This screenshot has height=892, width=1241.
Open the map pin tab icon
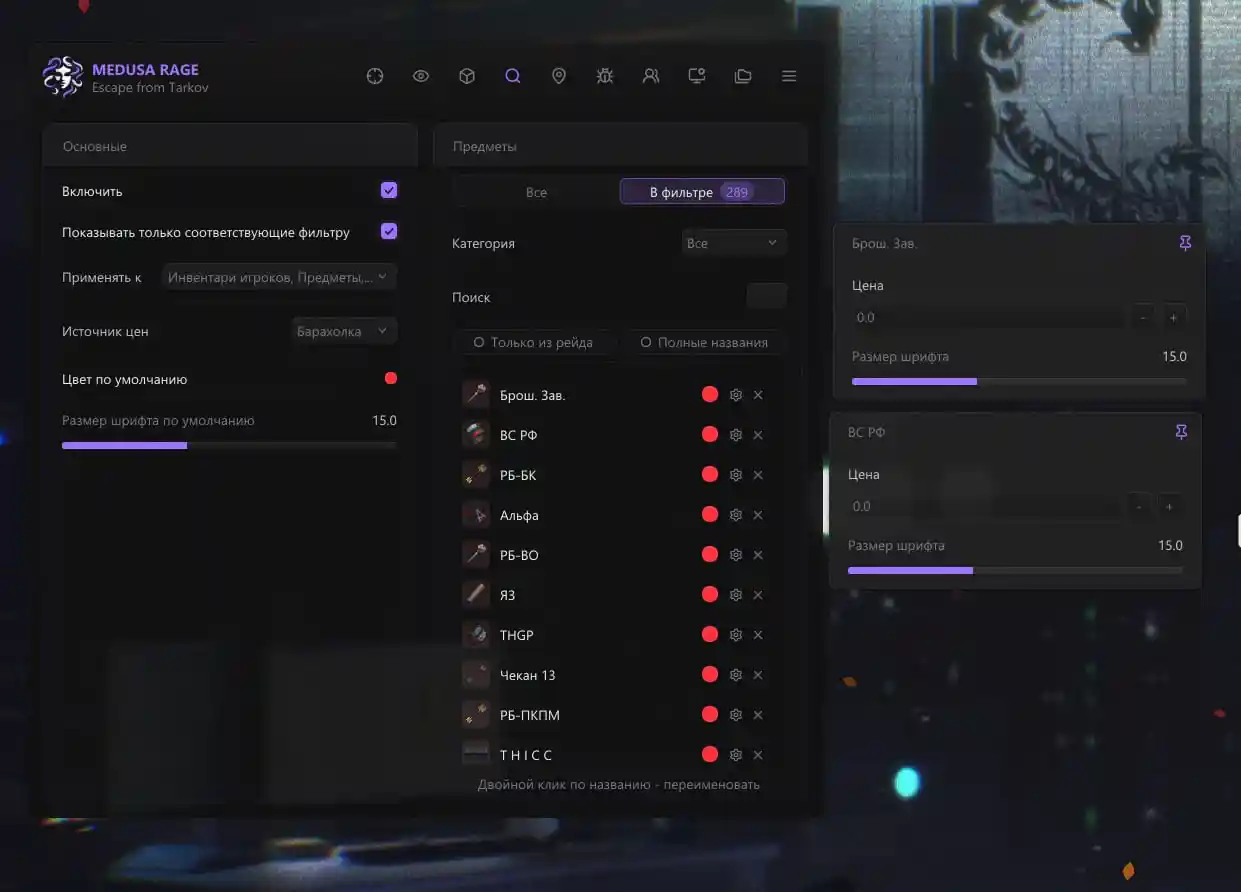tap(559, 76)
